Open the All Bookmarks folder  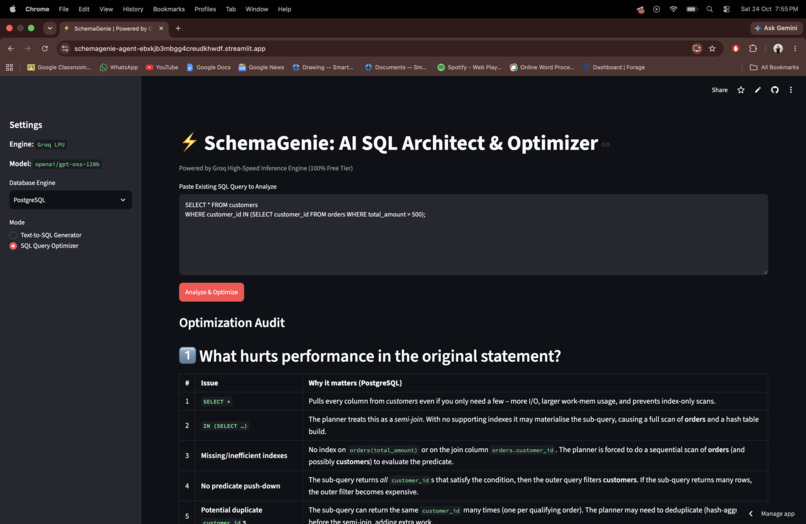[x=774, y=67]
